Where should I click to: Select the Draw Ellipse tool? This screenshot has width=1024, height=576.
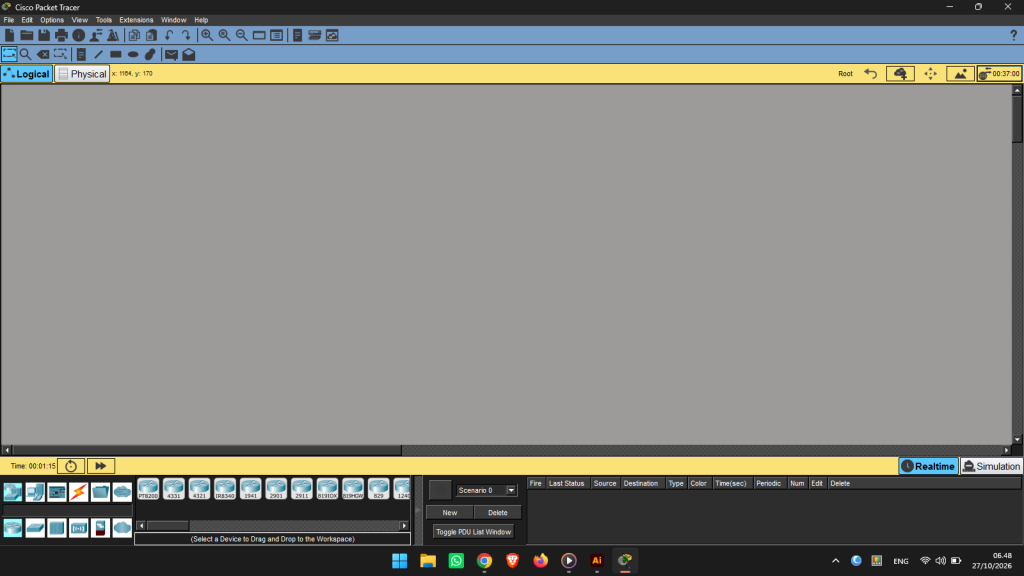[133, 54]
